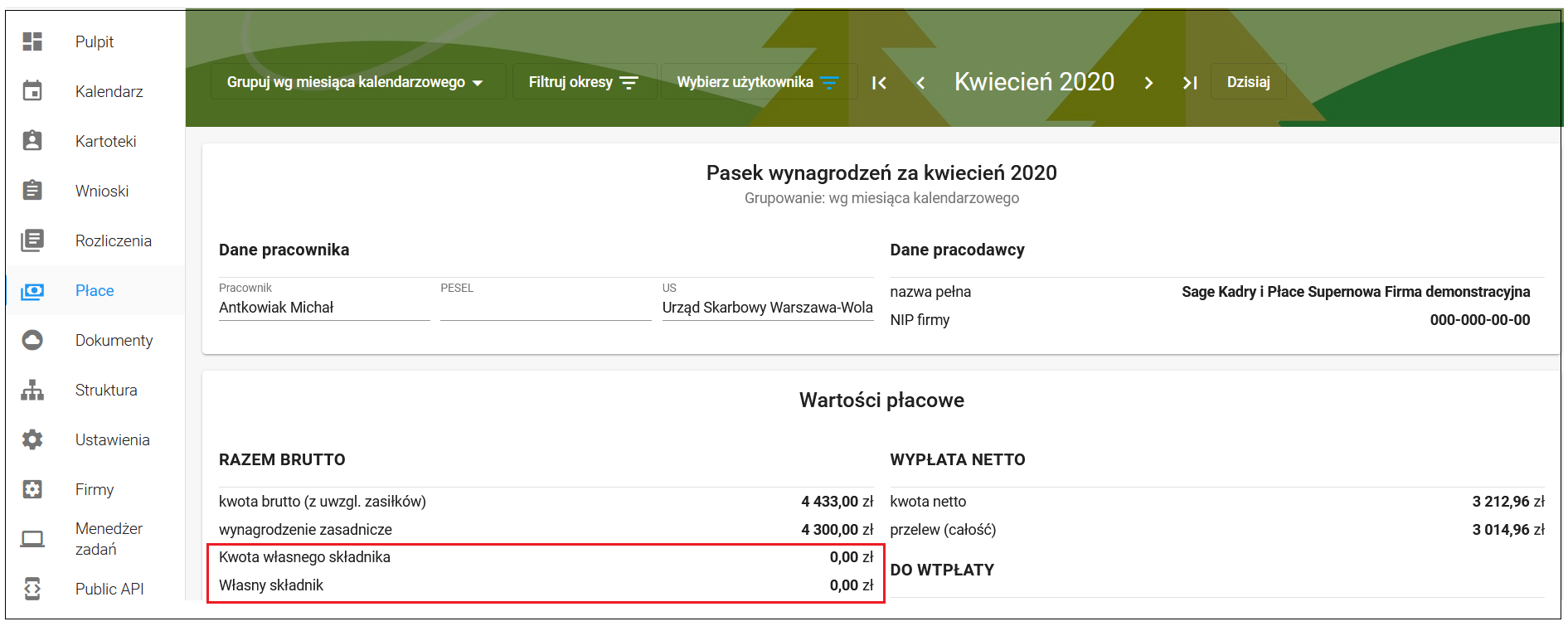1568x631 pixels.
Task: Click the przelew (całość) value 3 014,96 zł
Action: 1508,530
